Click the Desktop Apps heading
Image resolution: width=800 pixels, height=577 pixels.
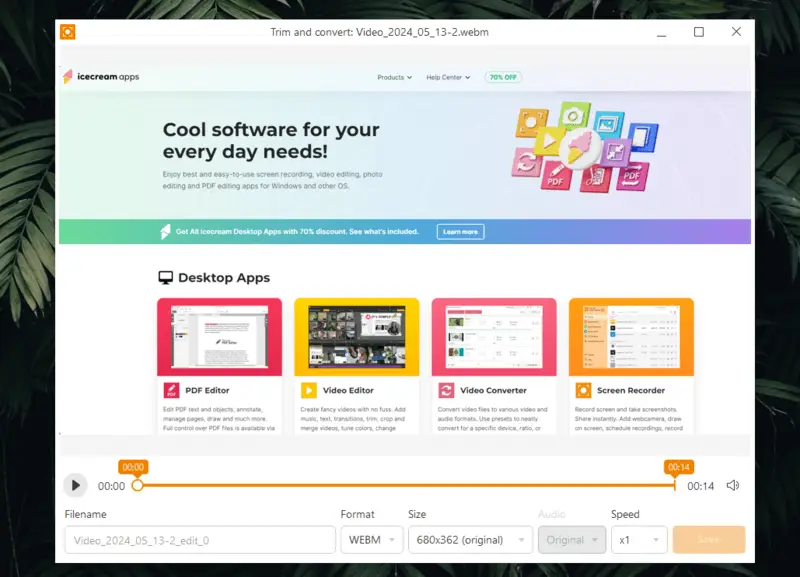[x=224, y=278]
